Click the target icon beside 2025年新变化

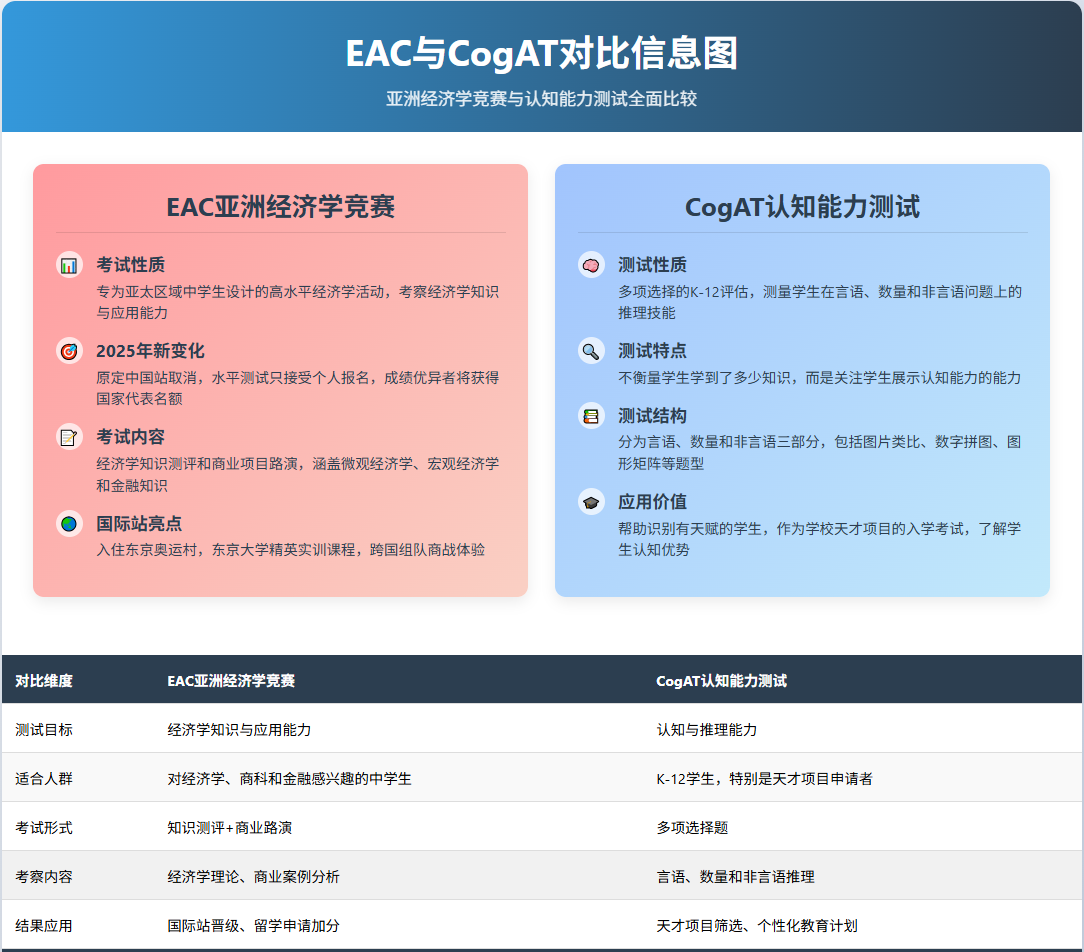coord(69,351)
